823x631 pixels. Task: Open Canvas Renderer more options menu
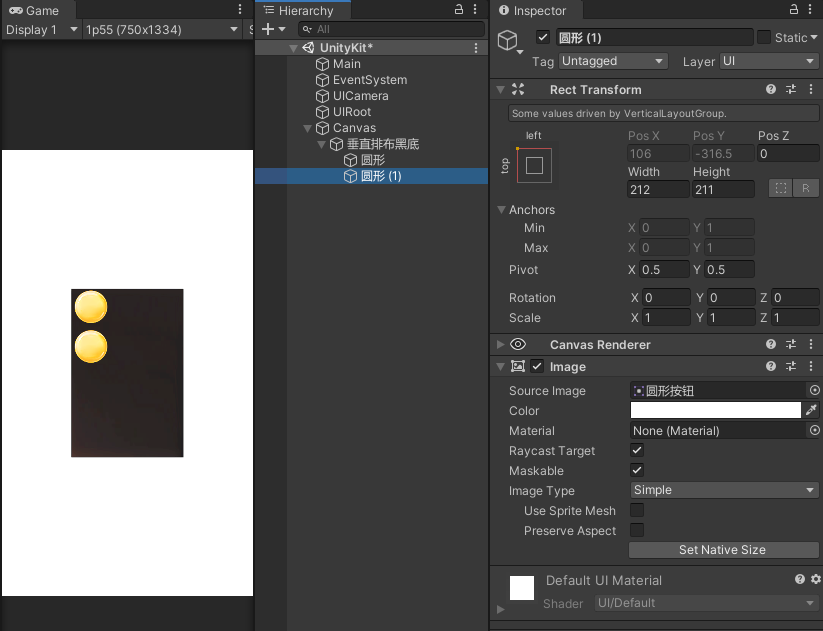click(x=811, y=344)
